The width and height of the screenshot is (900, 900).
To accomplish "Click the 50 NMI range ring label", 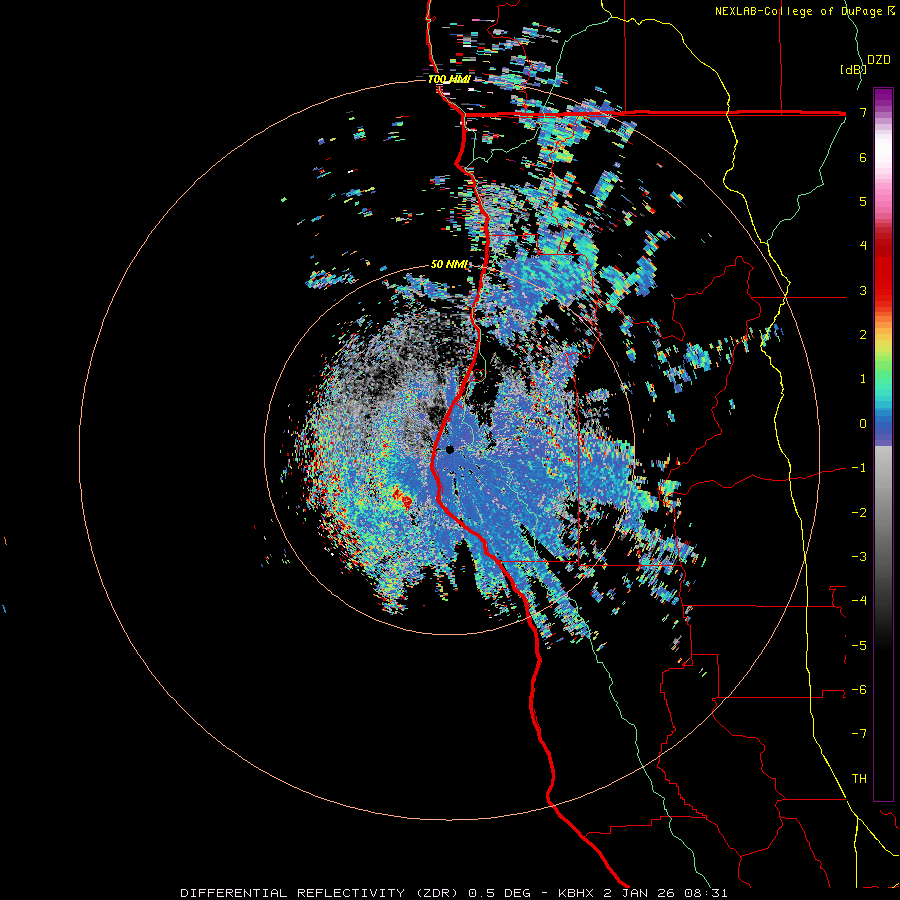I will pos(449,265).
